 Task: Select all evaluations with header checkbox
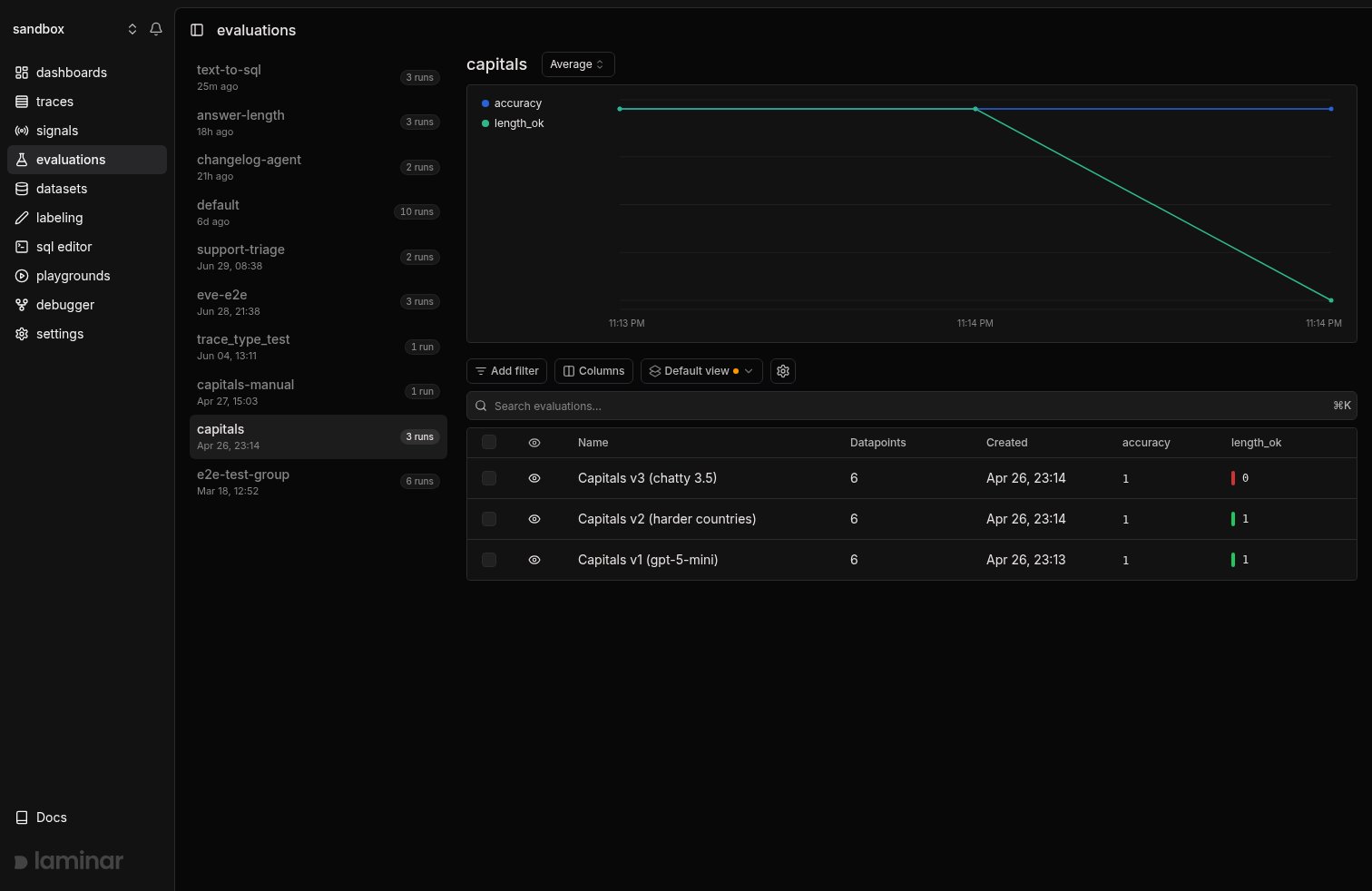point(489,443)
